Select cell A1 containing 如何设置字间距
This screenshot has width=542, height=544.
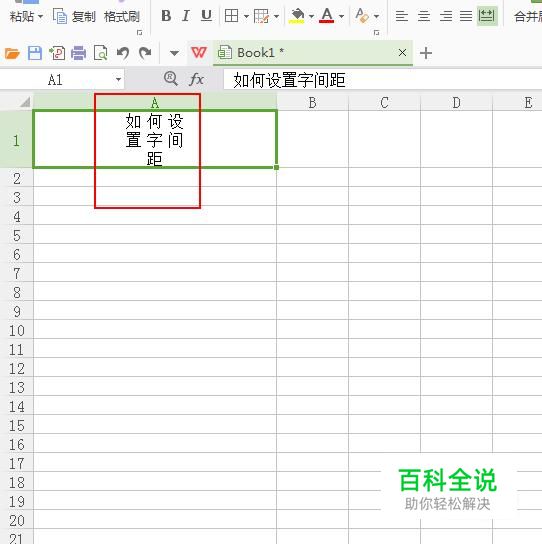point(155,139)
